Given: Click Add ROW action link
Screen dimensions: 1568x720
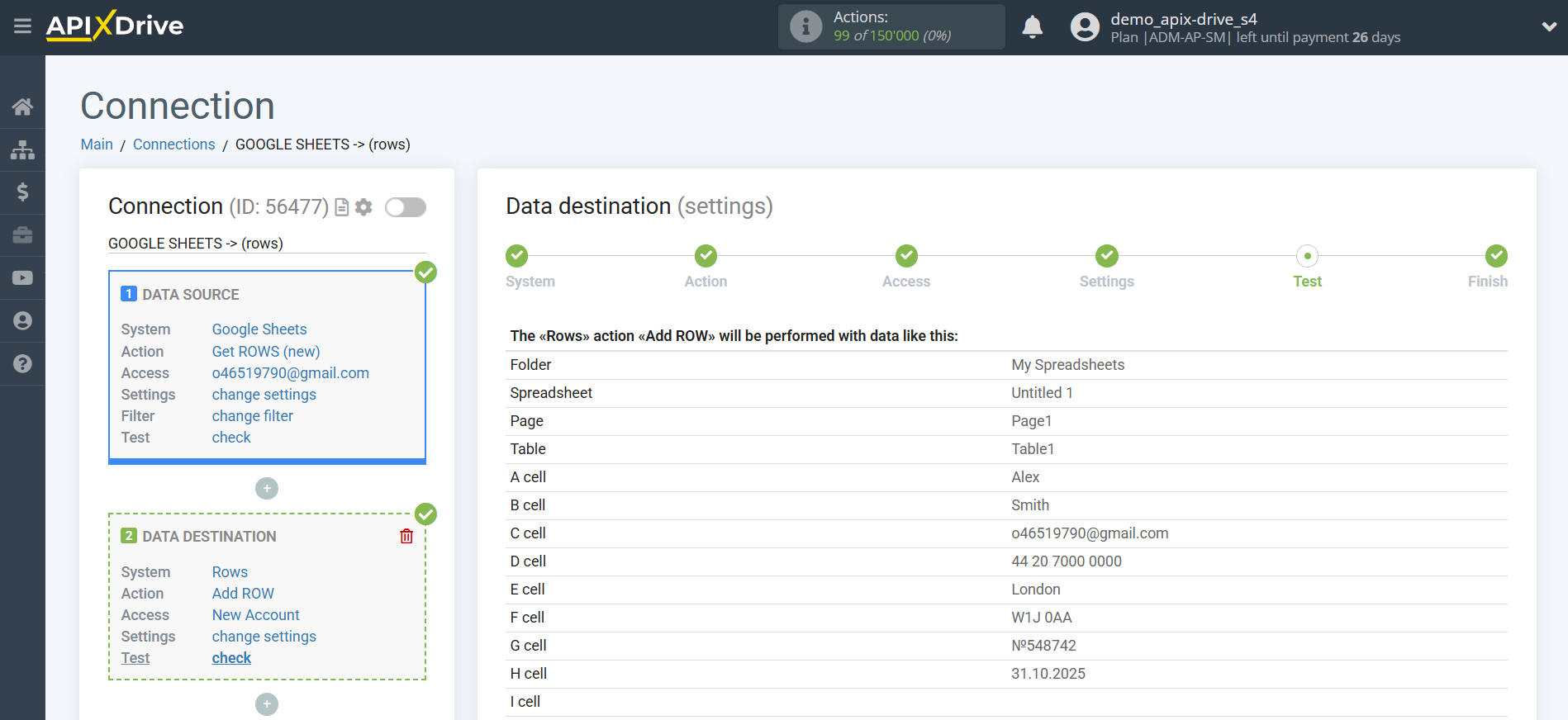Looking at the screenshot, I should (x=243, y=594).
